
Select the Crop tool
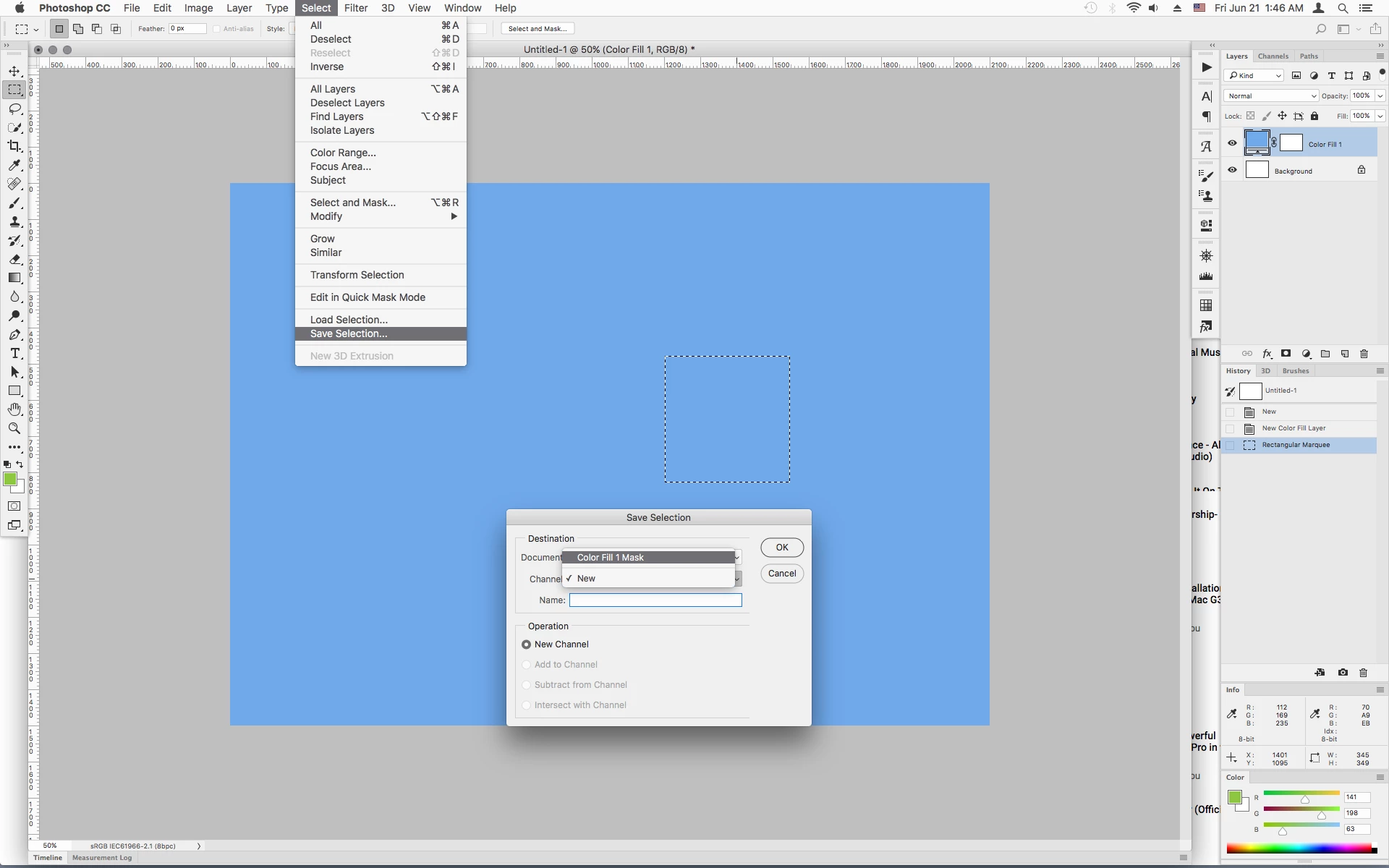point(14,146)
